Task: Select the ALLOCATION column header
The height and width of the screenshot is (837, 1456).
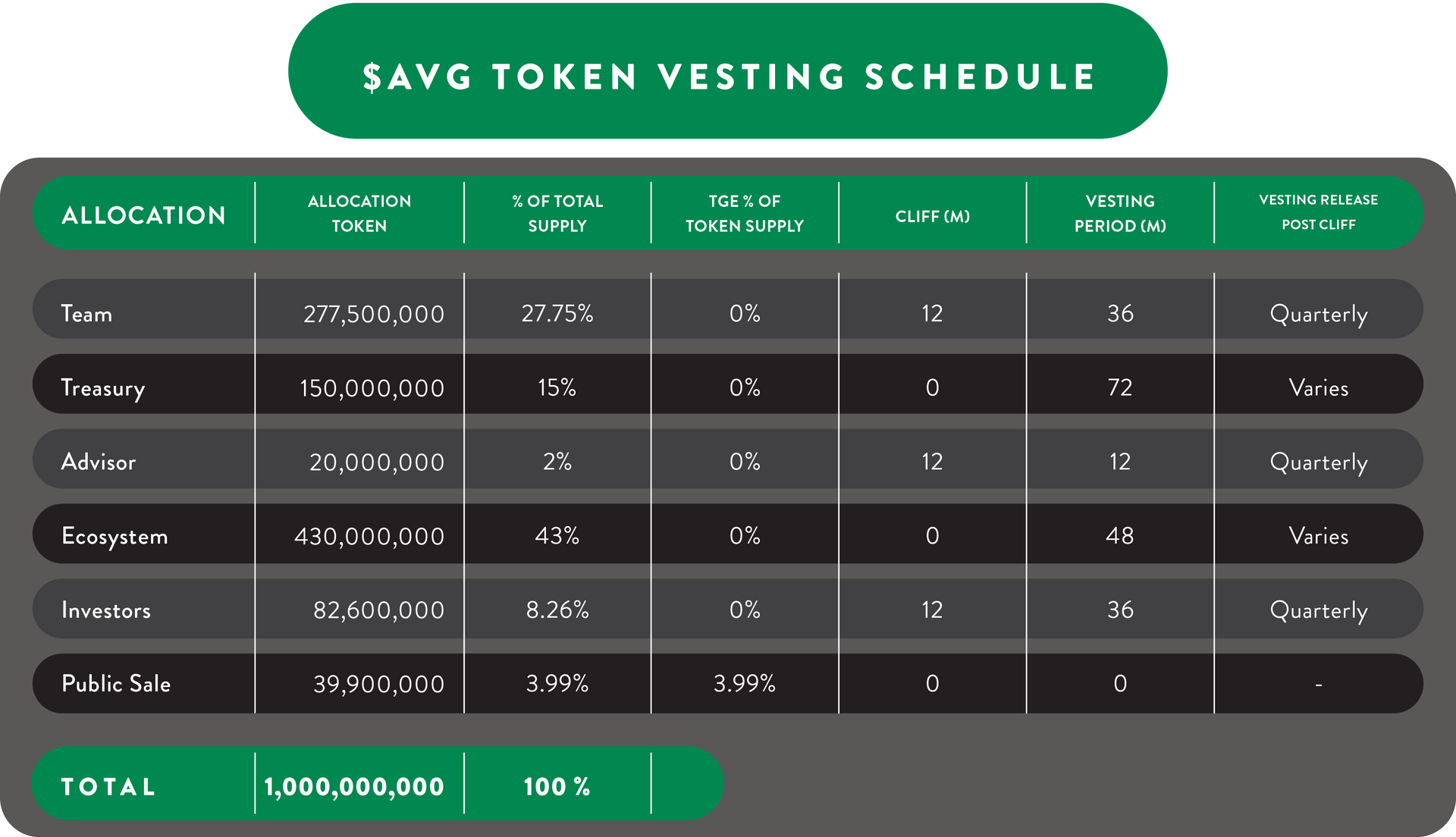Action: (144, 215)
